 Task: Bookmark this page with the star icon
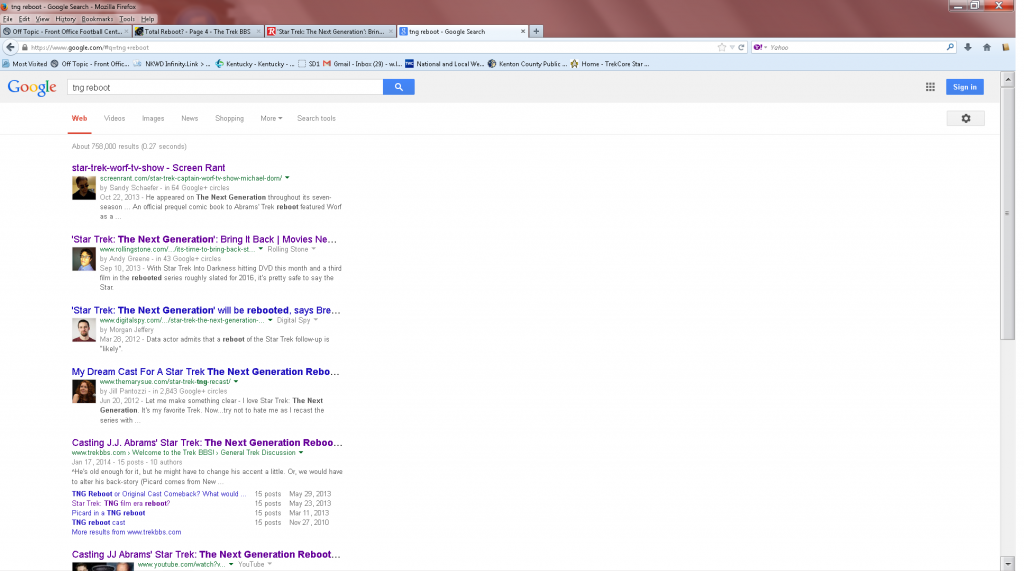pyautogui.click(x=722, y=47)
